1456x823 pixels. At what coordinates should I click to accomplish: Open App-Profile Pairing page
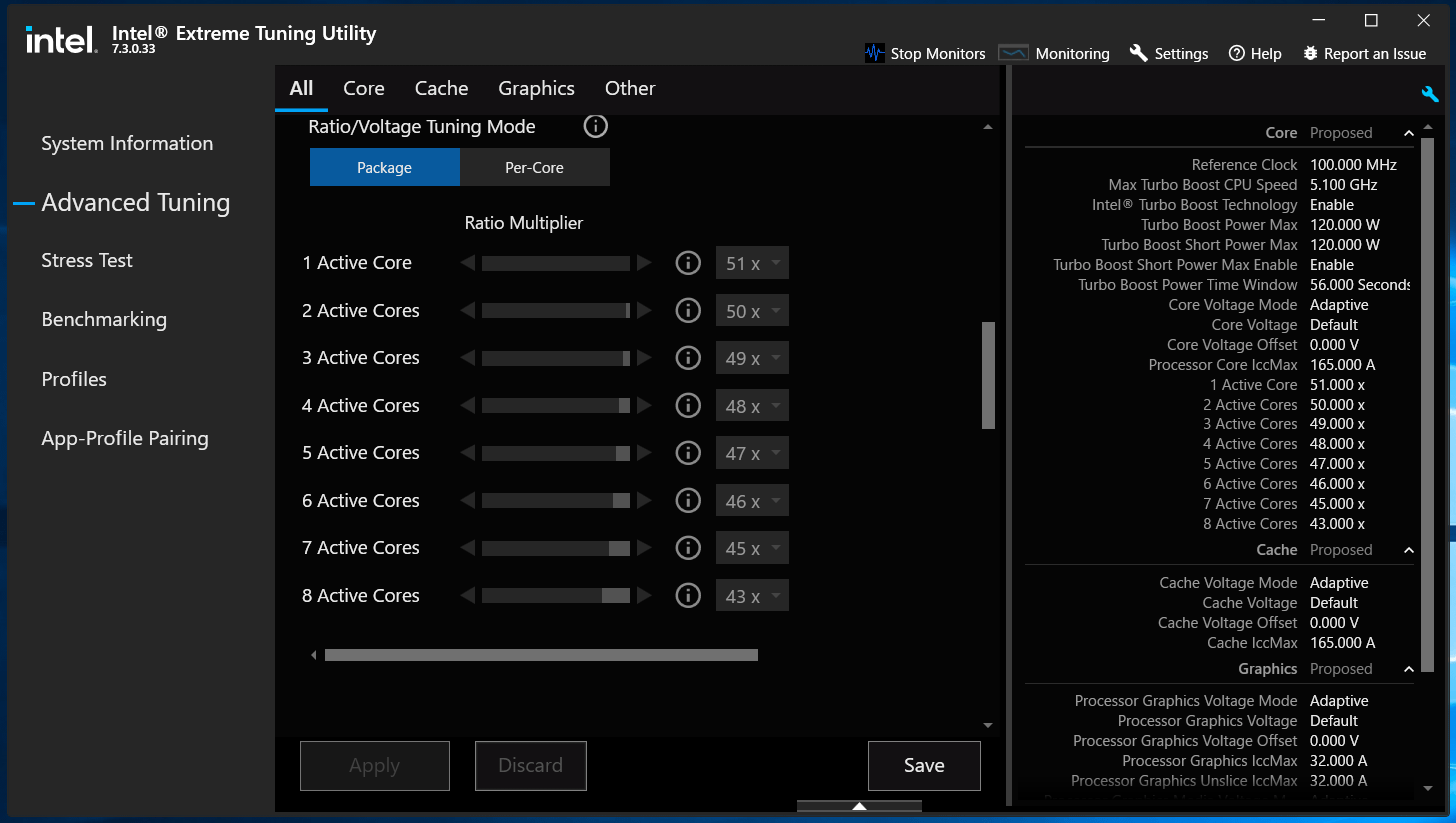pyautogui.click(x=125, y=438)
